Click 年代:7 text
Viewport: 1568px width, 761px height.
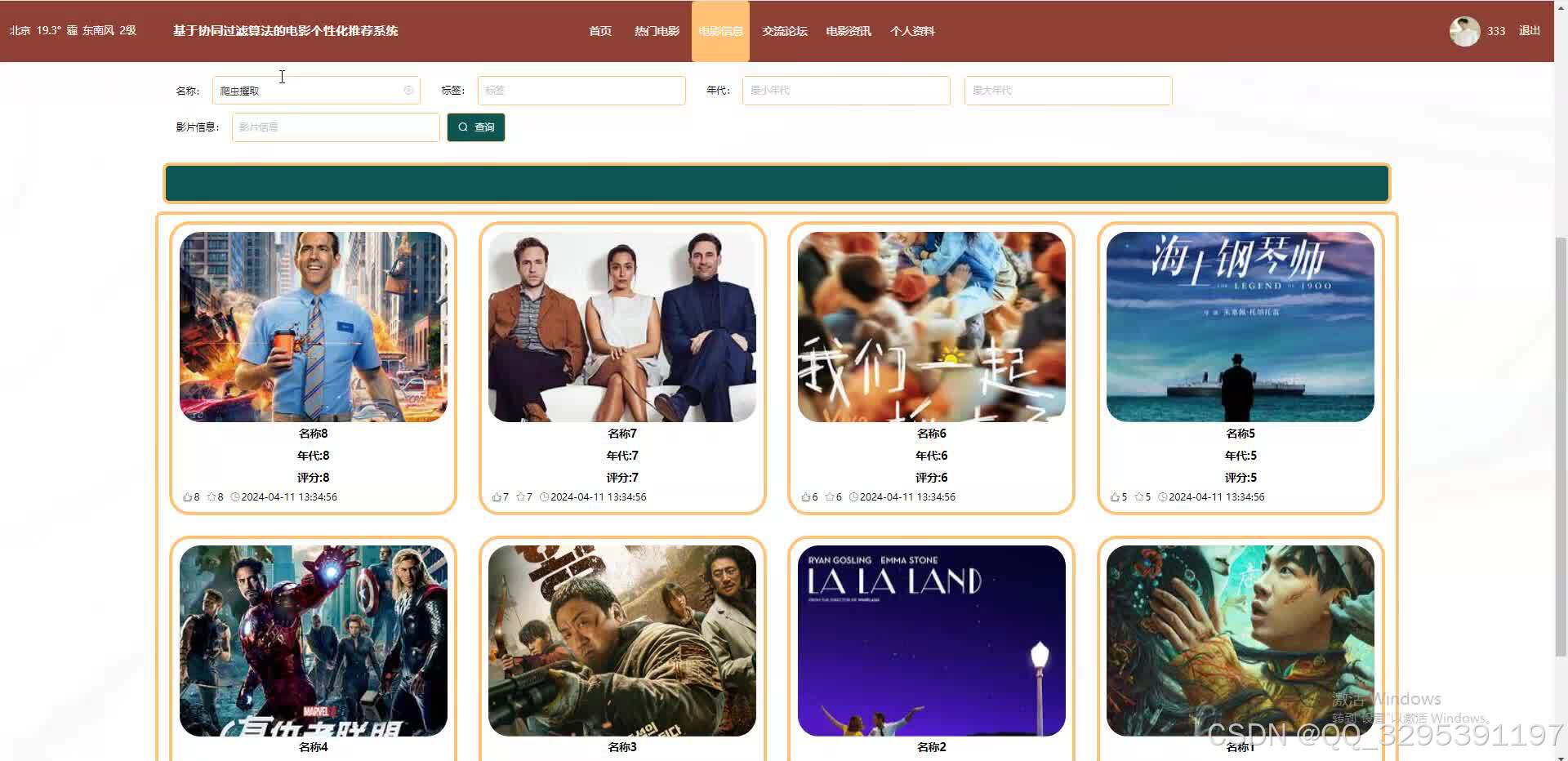[x=622, y=456]
